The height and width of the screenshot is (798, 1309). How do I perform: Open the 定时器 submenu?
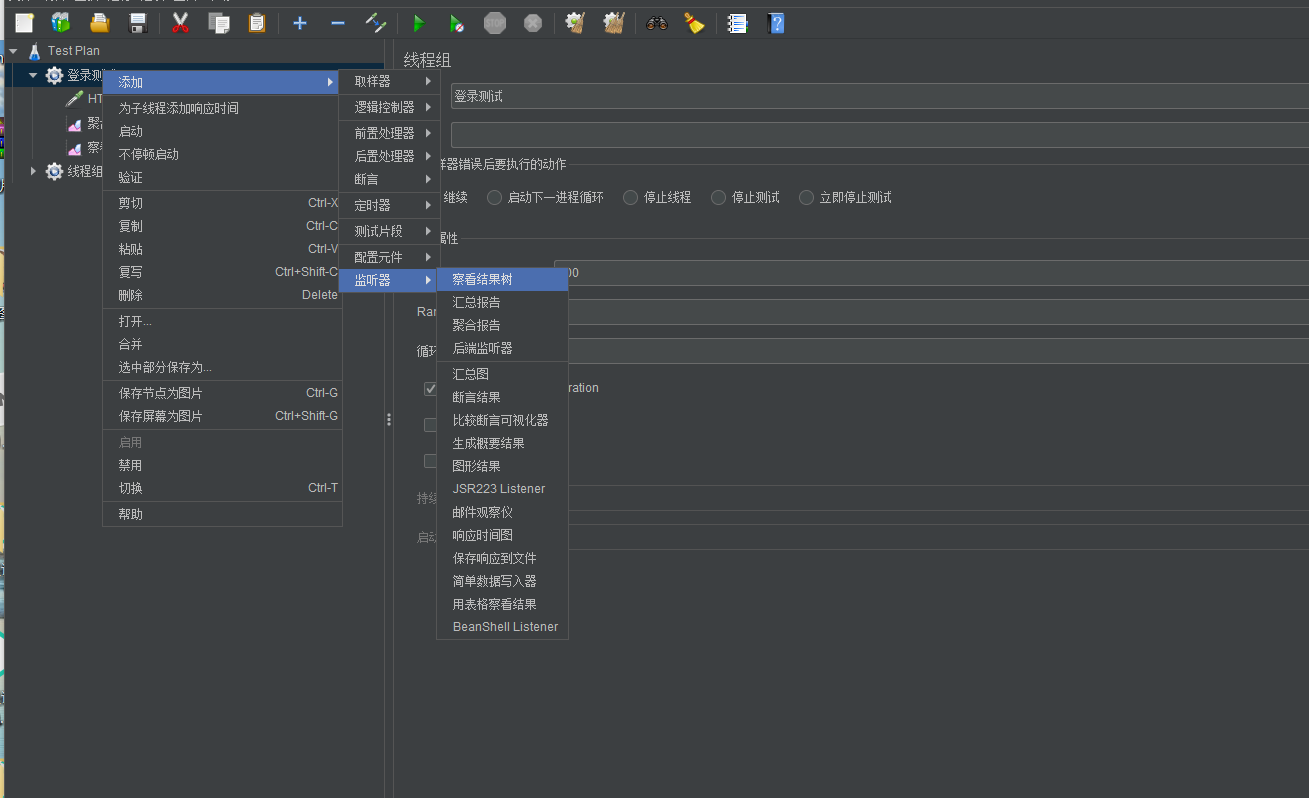(x=390, y=205)
